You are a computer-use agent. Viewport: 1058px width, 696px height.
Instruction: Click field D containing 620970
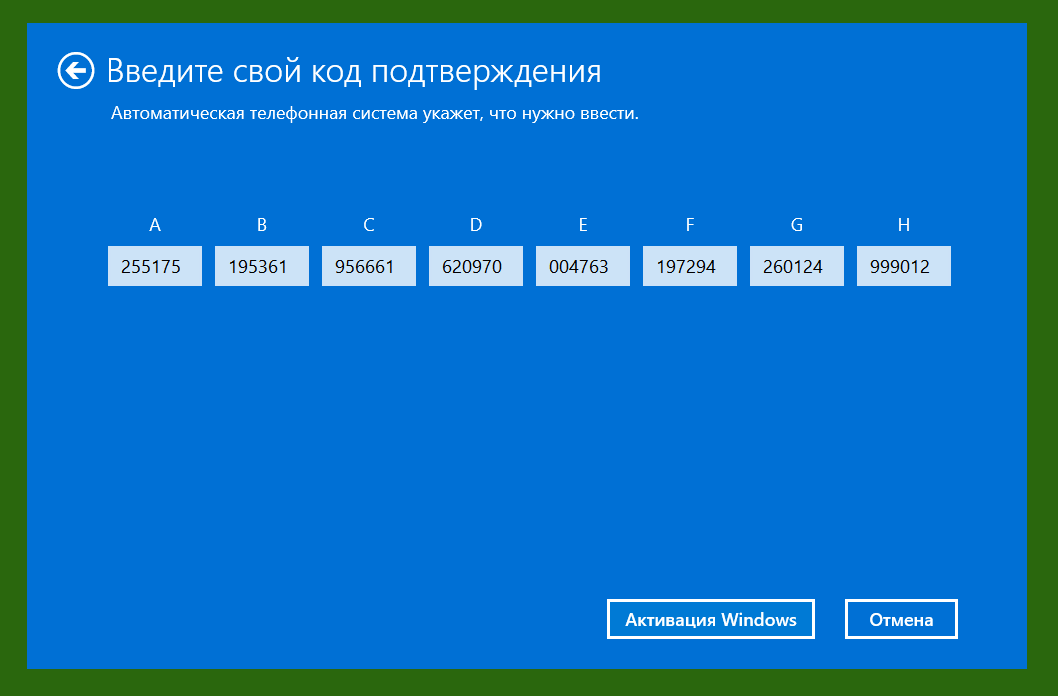[x=476, y=266]
